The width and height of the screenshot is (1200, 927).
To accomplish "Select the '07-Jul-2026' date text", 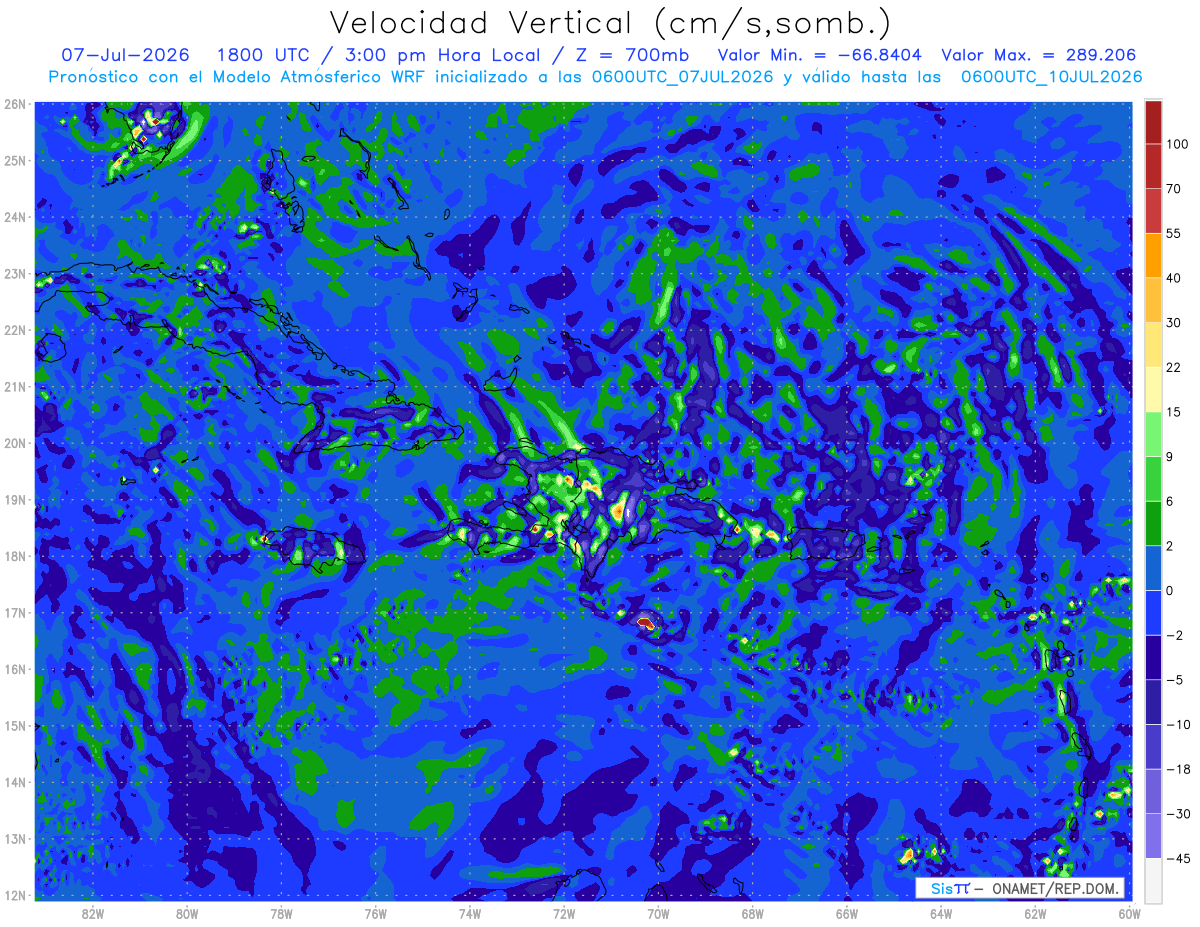I will (126, 55).
